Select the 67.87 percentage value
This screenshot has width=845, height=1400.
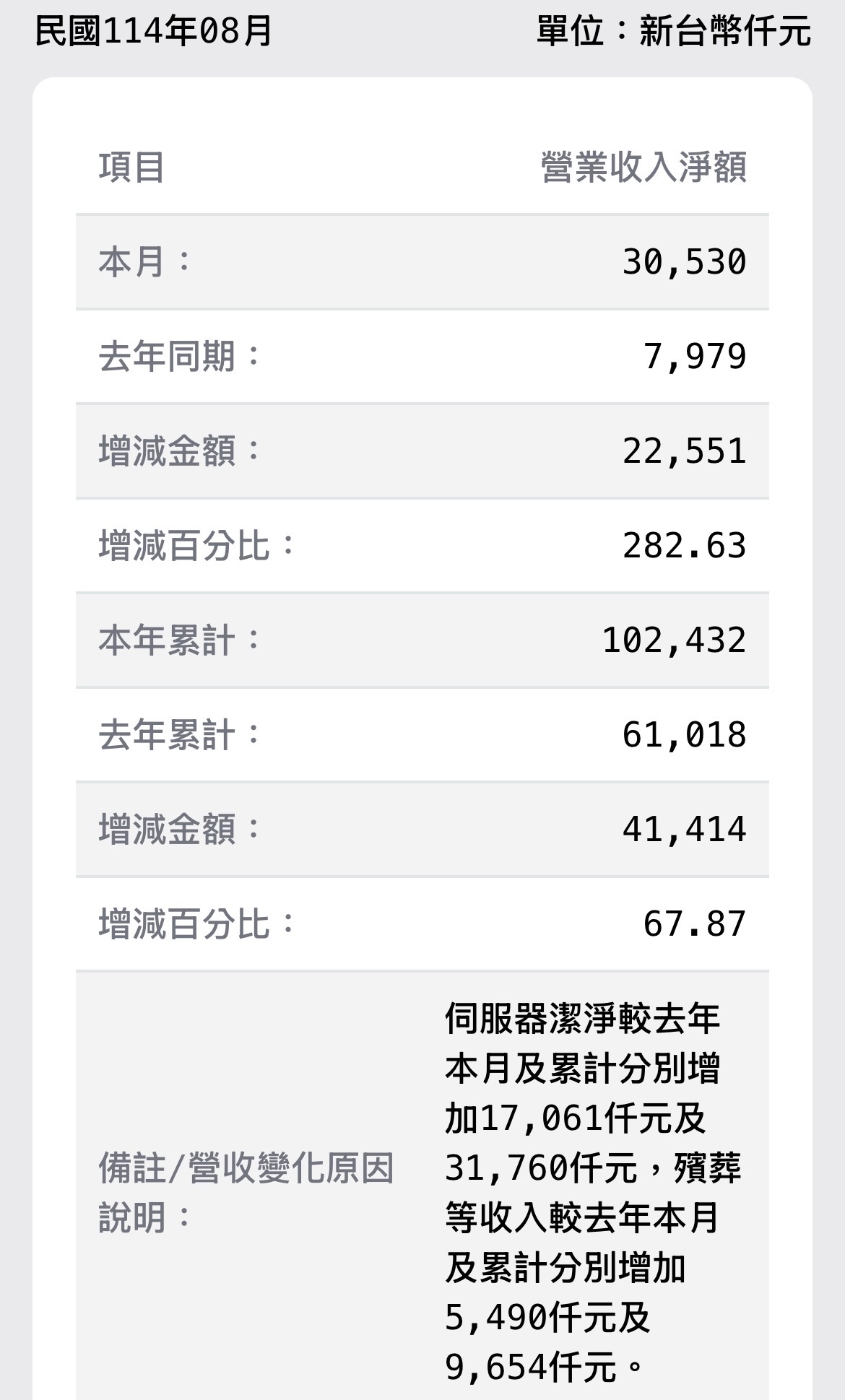tap(694, 923)
